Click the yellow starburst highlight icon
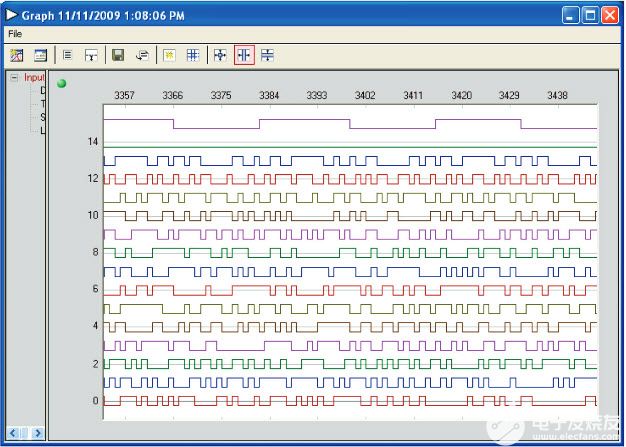This screenshot has height=447, width=626. point(169,55)
